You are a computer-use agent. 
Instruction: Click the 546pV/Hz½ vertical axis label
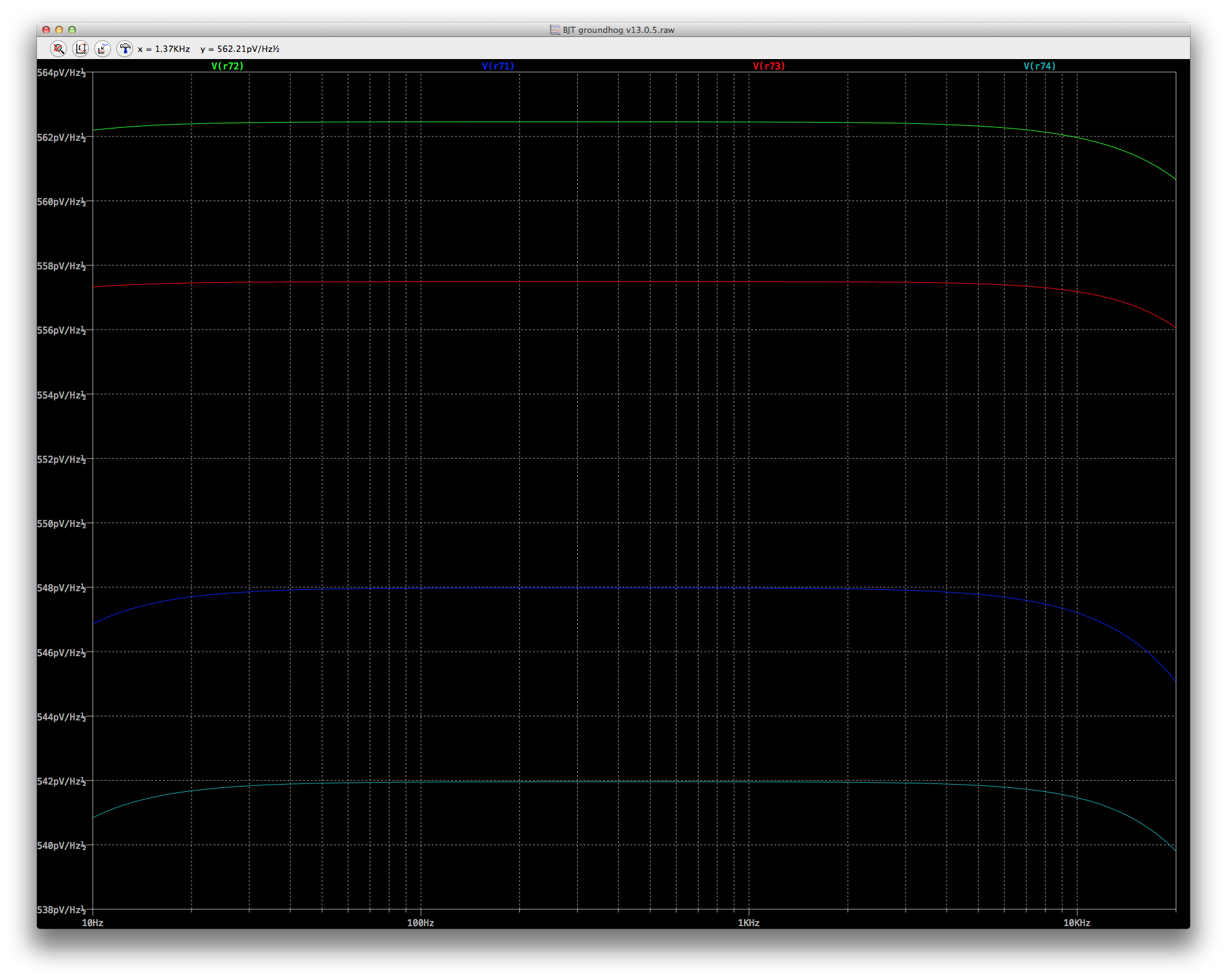point(62,653)
